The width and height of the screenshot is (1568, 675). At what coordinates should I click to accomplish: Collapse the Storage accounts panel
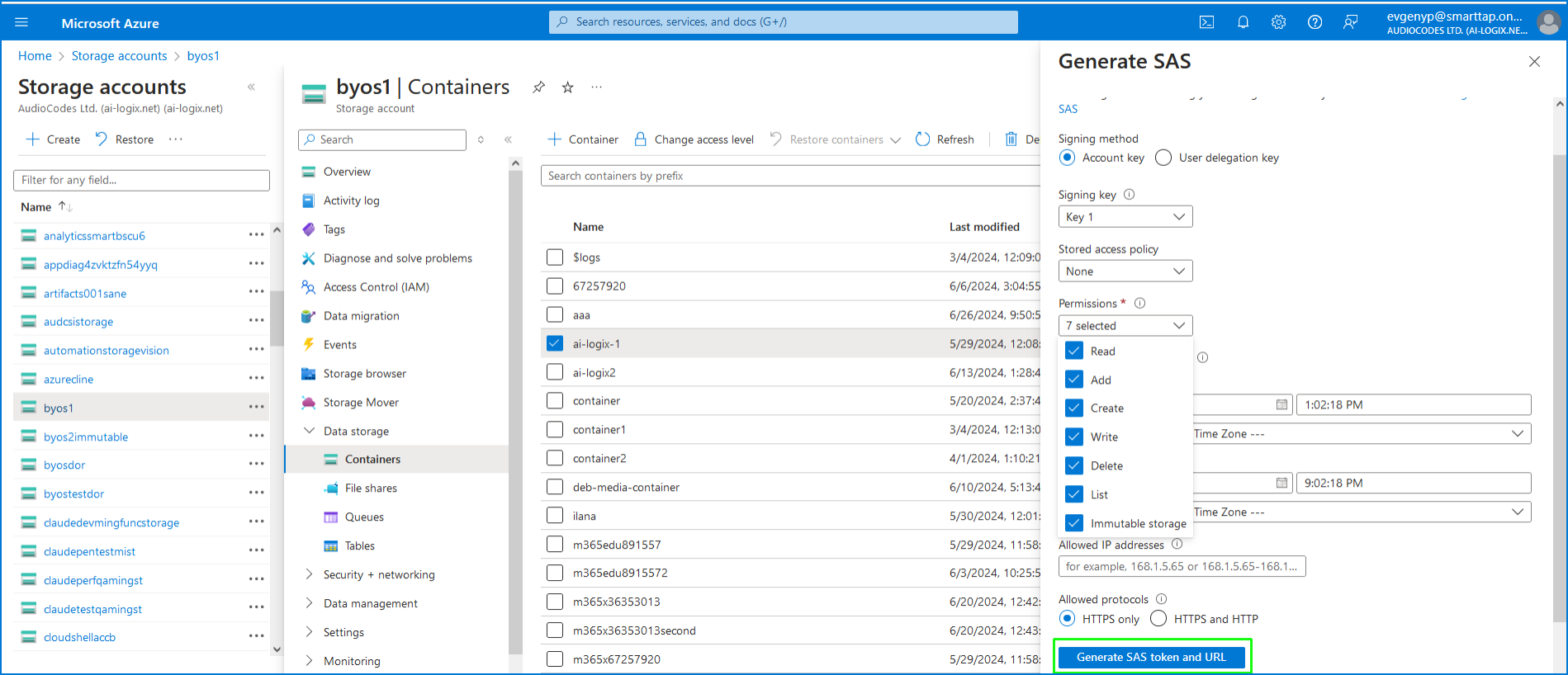click(251, 87)
